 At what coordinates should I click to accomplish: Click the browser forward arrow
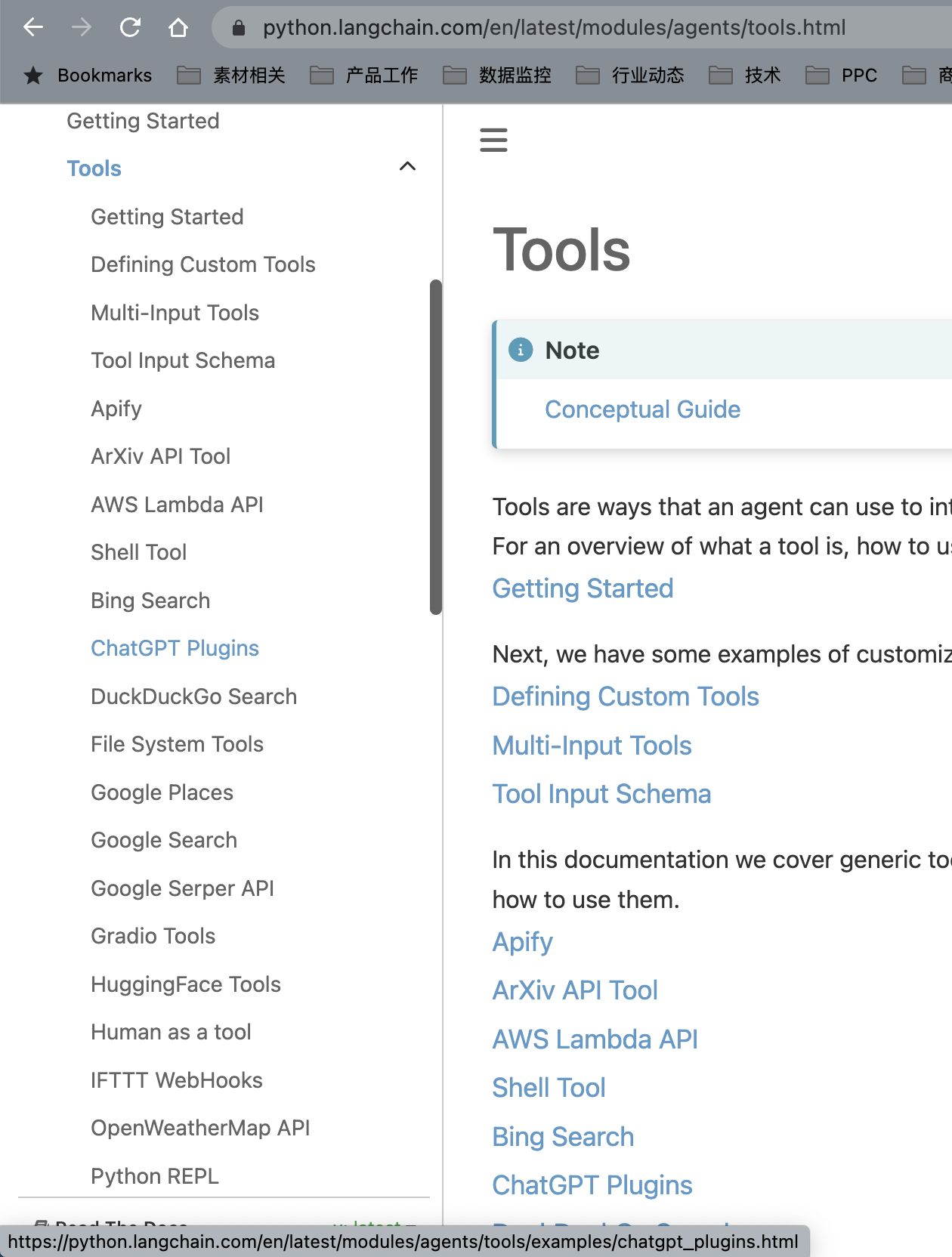pos(82,28)
